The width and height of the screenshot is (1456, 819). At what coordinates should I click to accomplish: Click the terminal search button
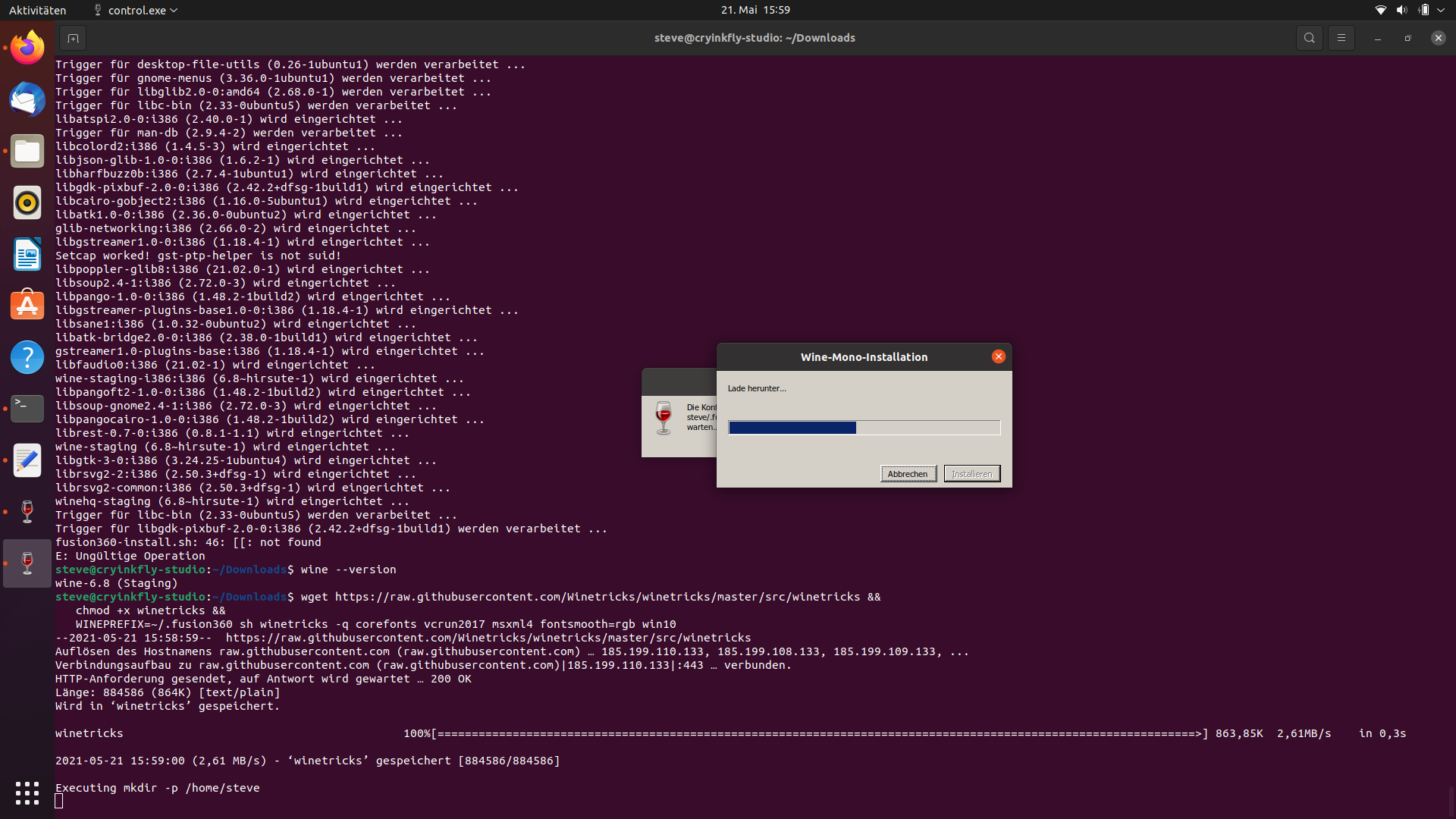point(1309,38)
